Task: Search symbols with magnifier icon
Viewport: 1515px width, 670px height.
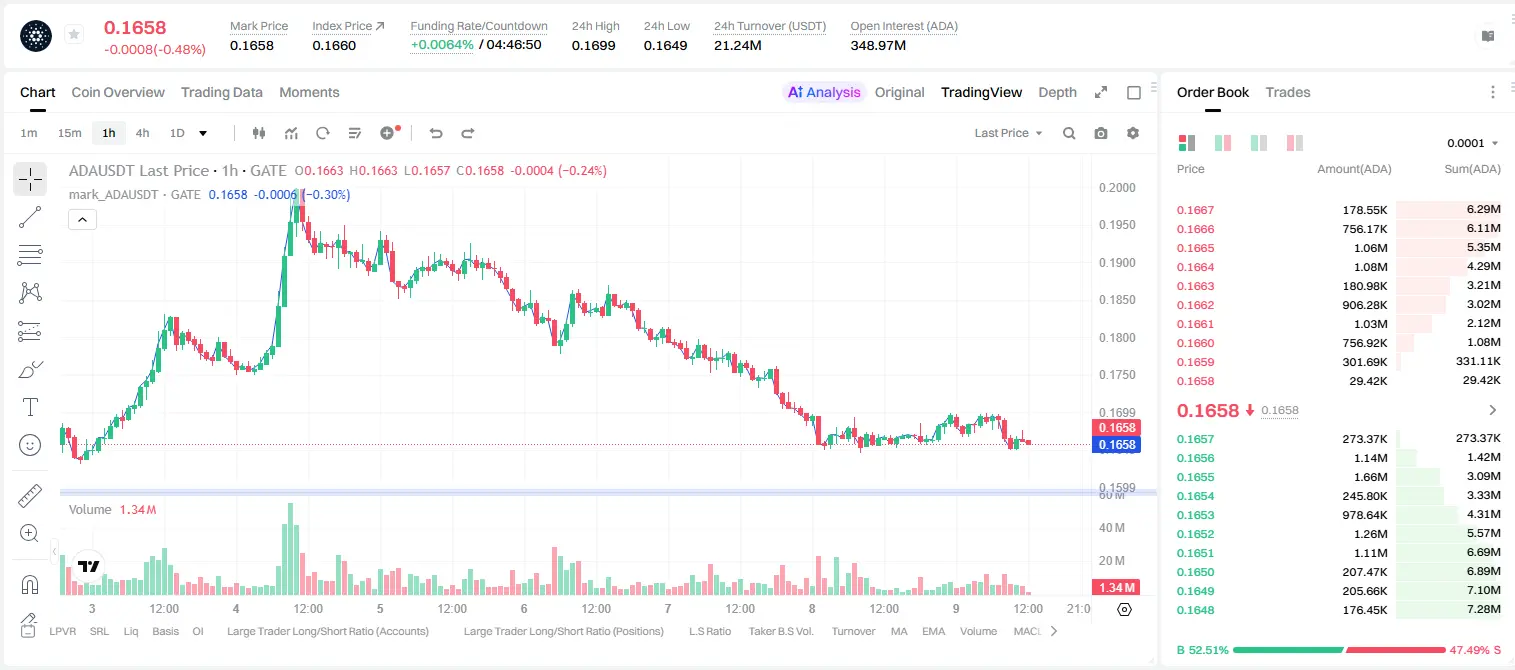Action: (1069, 133)
